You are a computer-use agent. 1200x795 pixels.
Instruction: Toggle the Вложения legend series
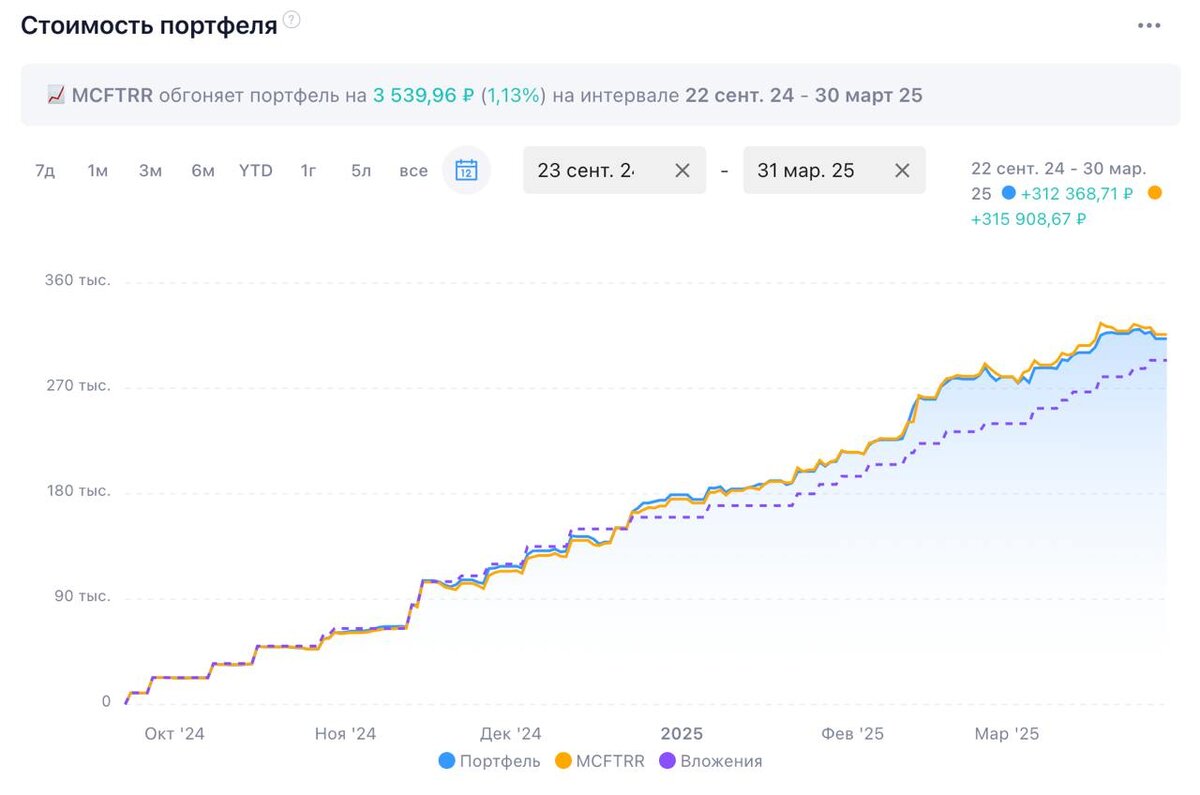point(710,761)
